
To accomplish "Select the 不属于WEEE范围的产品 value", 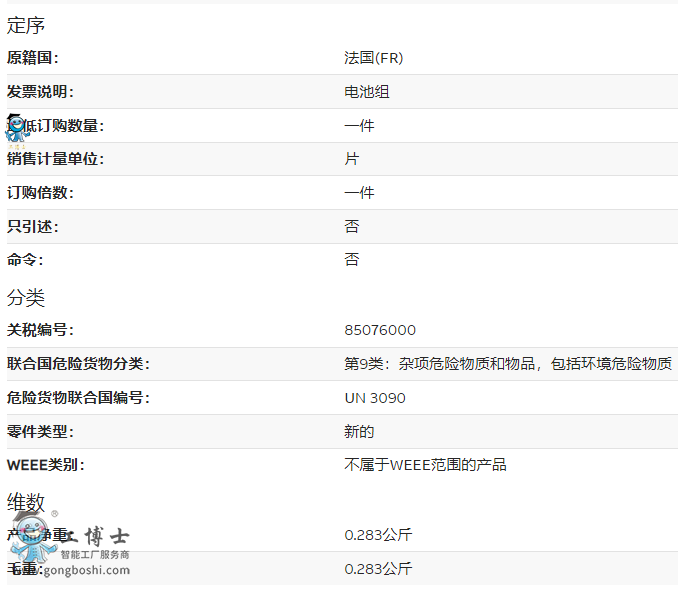I will 425,465.
